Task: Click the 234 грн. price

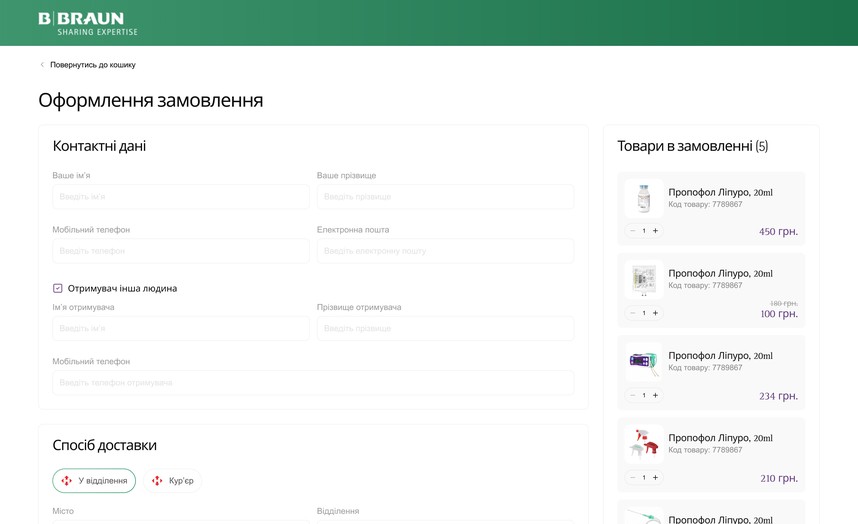Action: [778, 396]
